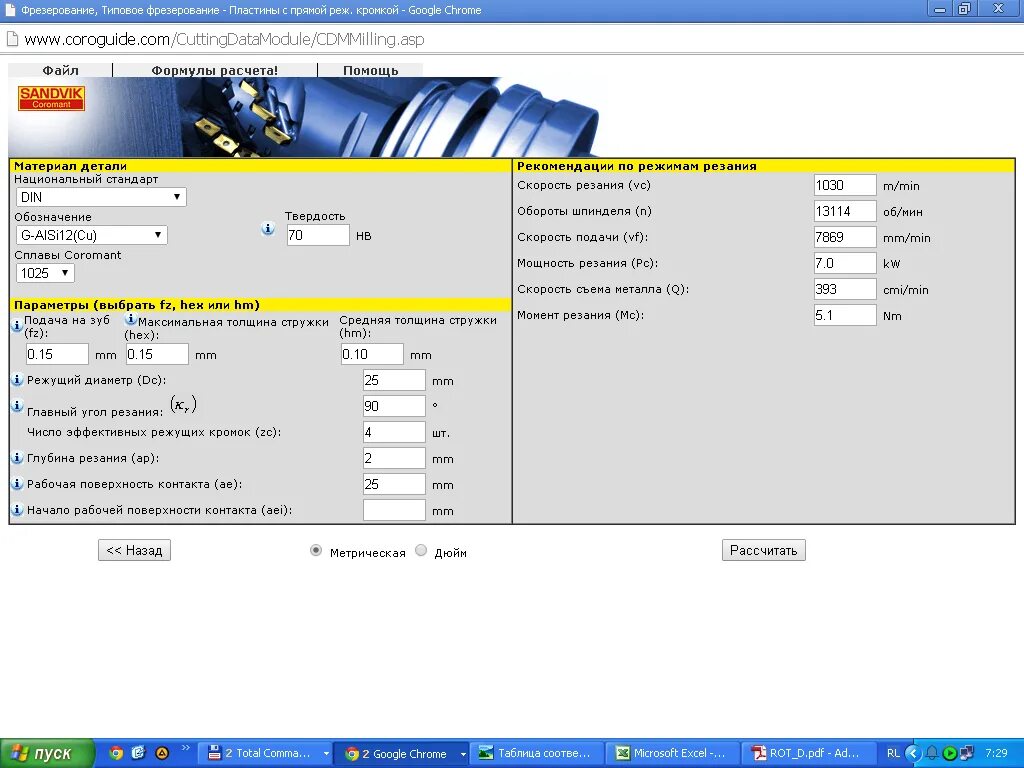
Task: Open the Total Commander taskbar group dropdown arrow
Action: coord(326,754)
